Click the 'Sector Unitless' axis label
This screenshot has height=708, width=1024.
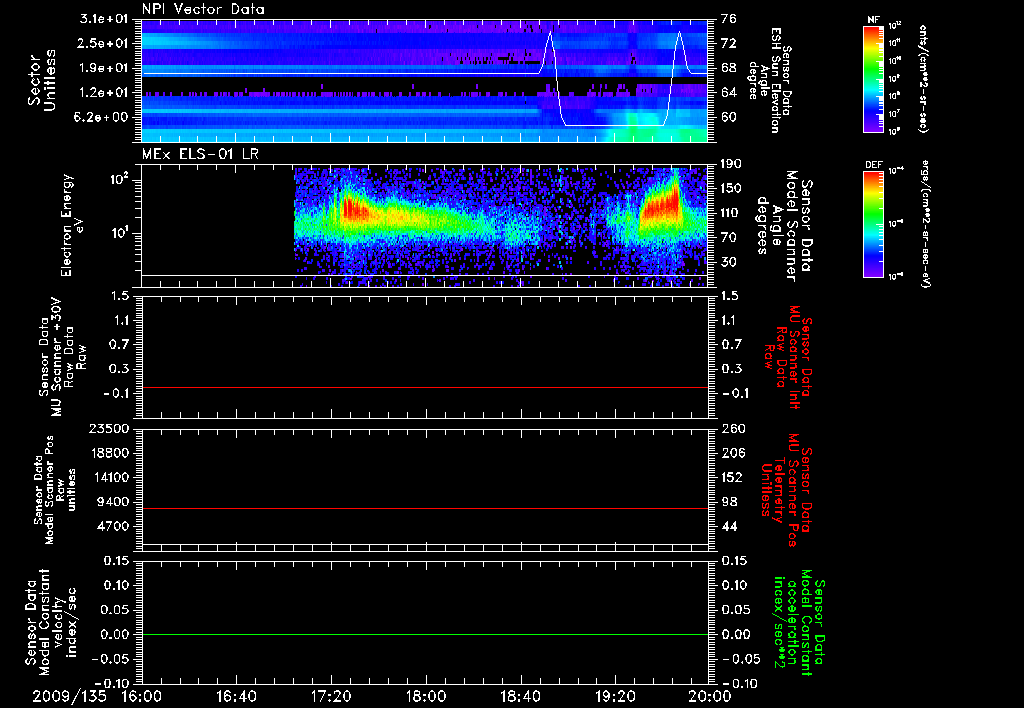tap(42, 80)
